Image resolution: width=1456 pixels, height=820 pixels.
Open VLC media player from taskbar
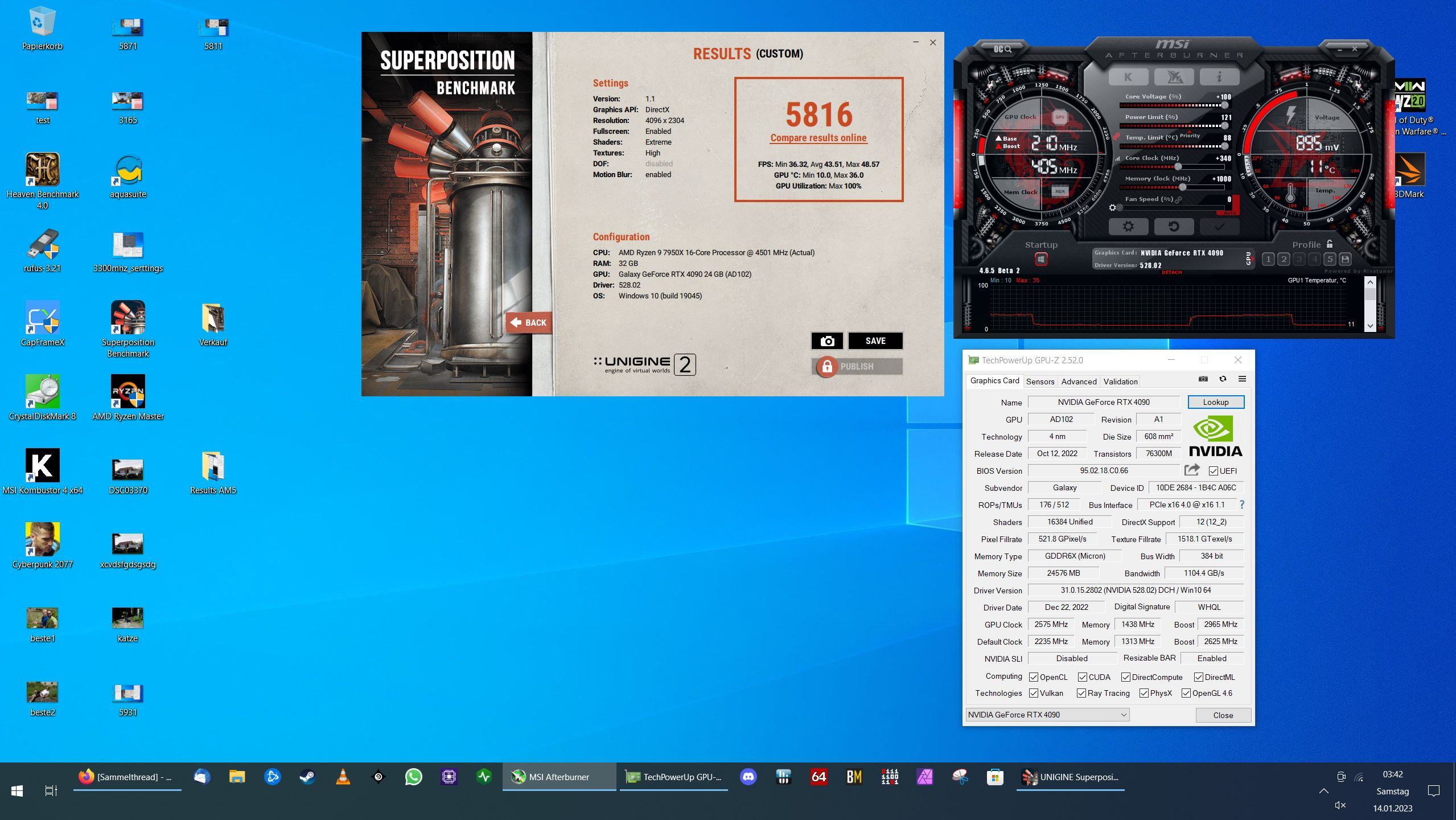pyautogui.click(x=343, y=777)
